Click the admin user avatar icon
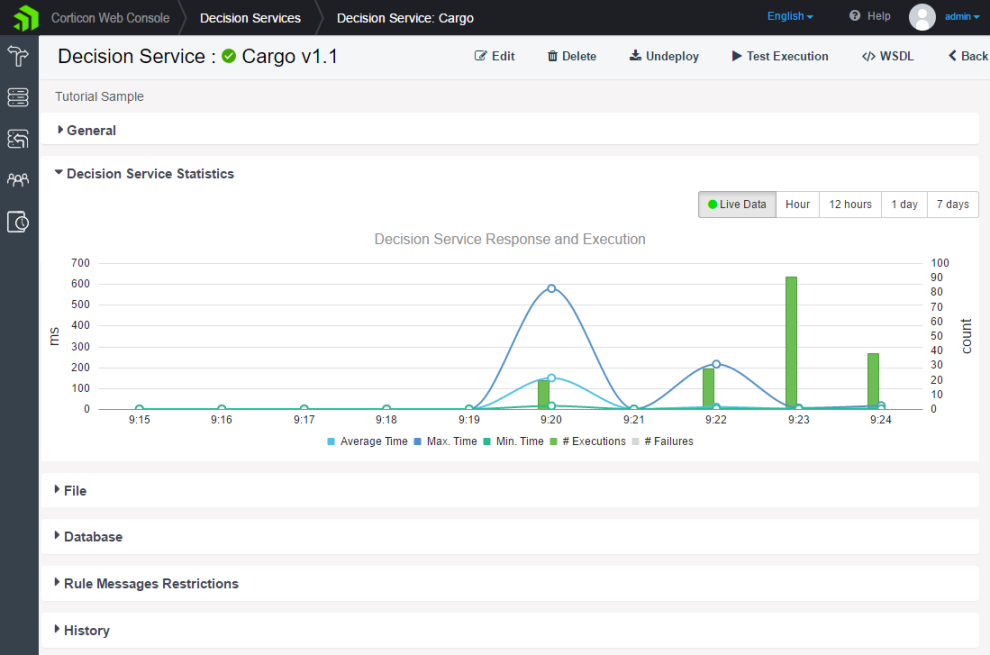Screen dimensions: 990x655 (922, 17)
